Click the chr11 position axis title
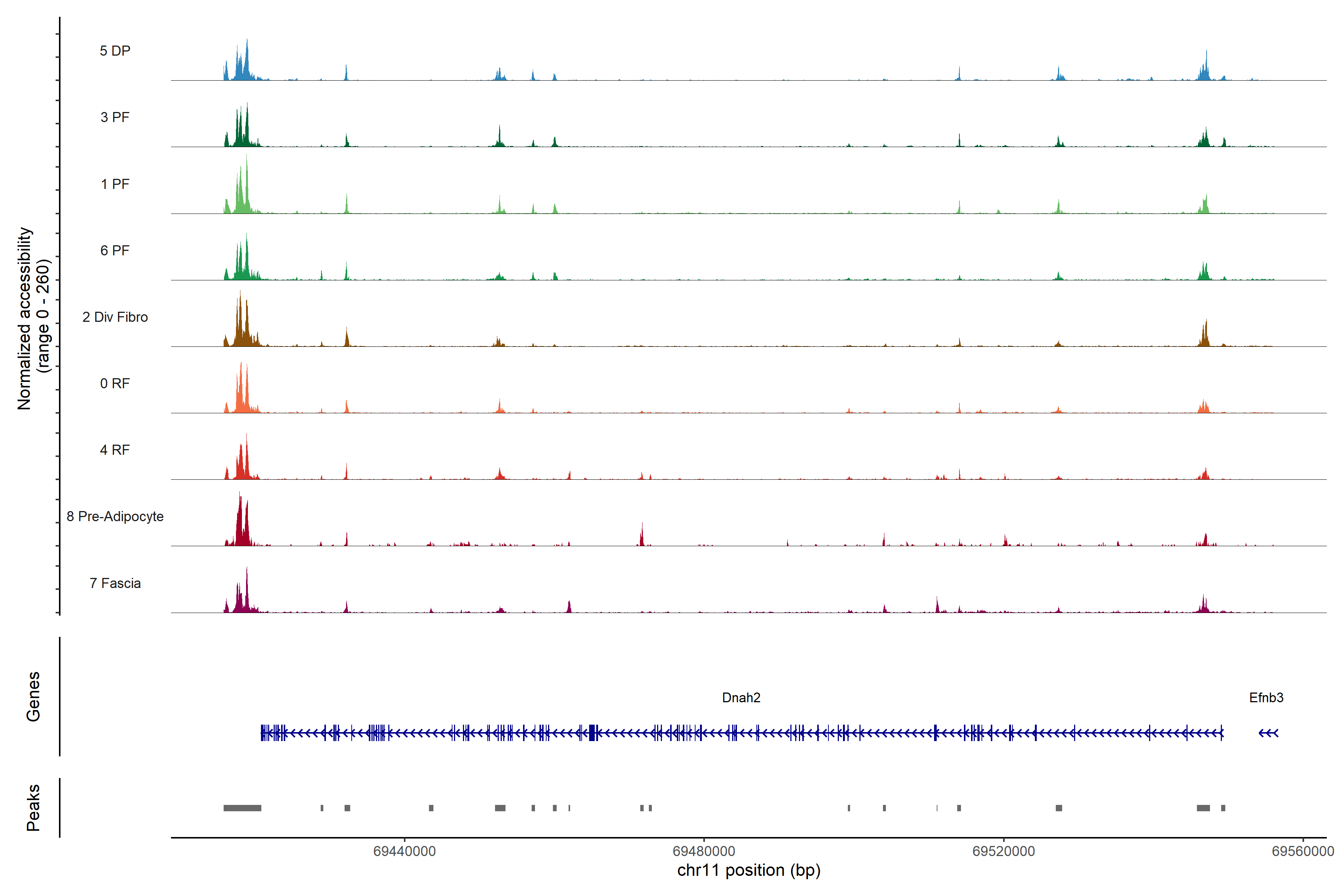 [x=749, y=870]
